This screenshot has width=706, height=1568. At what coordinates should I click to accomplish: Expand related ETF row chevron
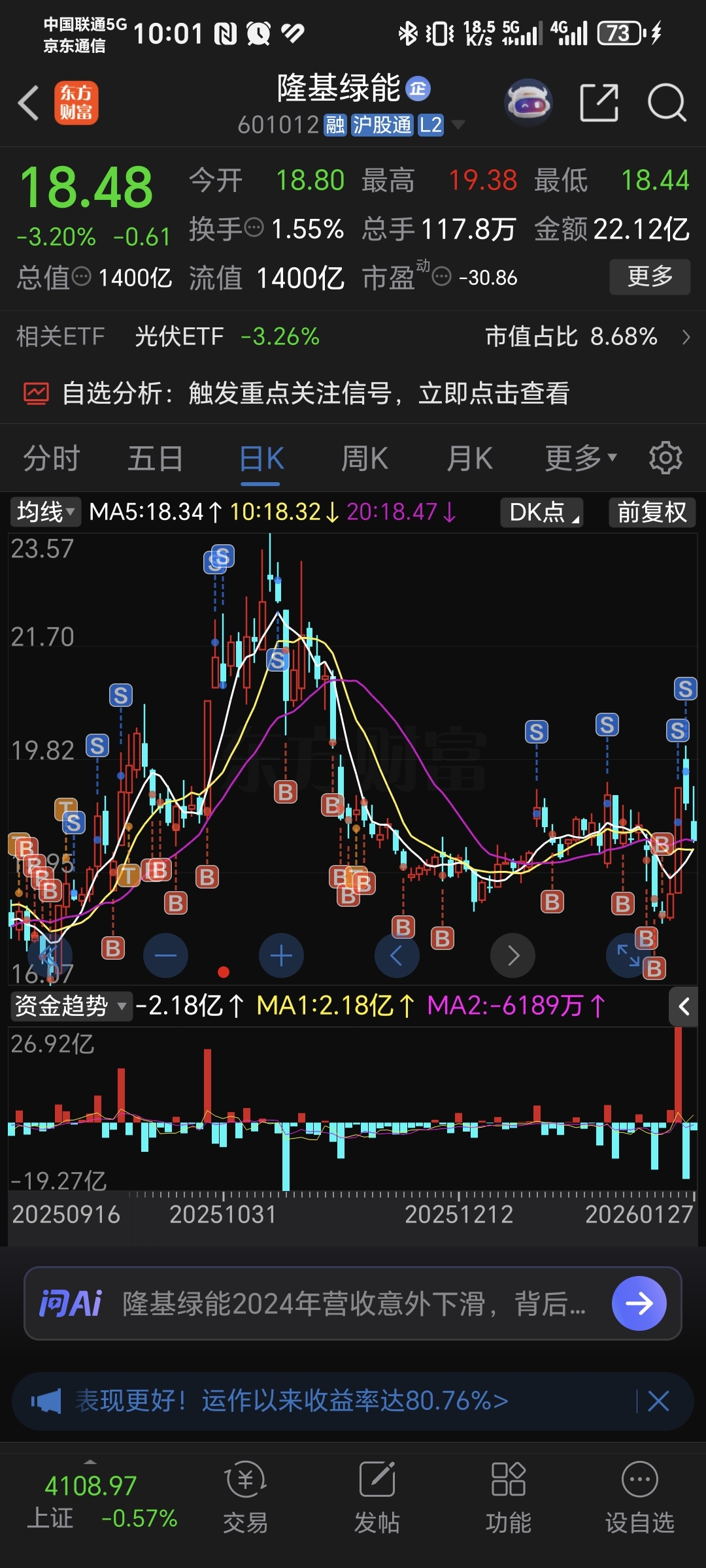[x=686, y=337]
